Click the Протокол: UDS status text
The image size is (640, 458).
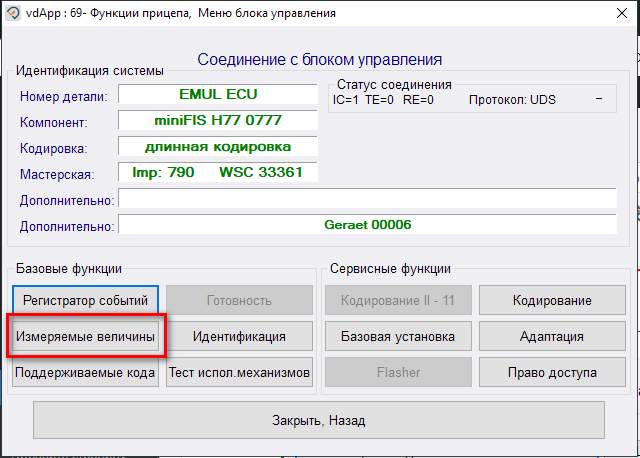(512, 100)
